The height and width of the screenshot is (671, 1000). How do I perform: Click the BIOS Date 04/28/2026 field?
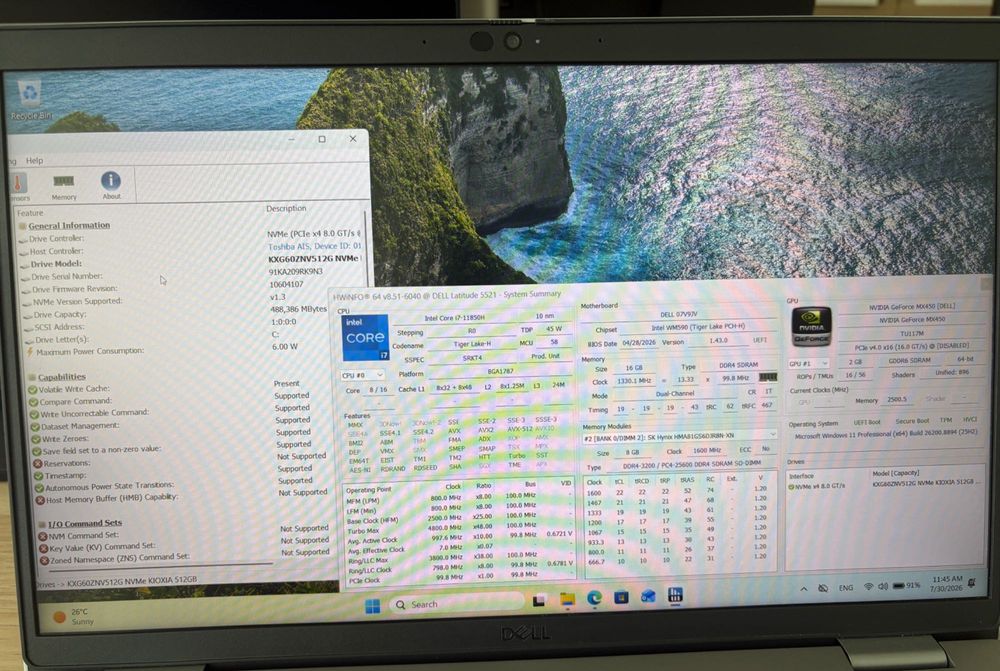(x=638, y=343)
